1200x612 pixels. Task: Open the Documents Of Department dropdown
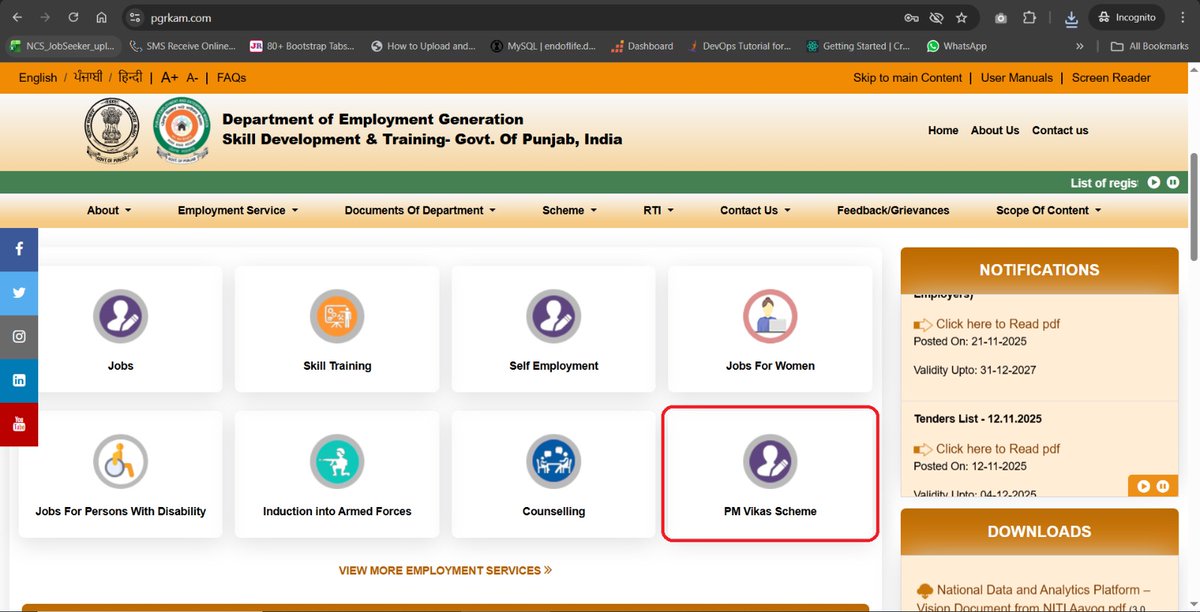419,210
